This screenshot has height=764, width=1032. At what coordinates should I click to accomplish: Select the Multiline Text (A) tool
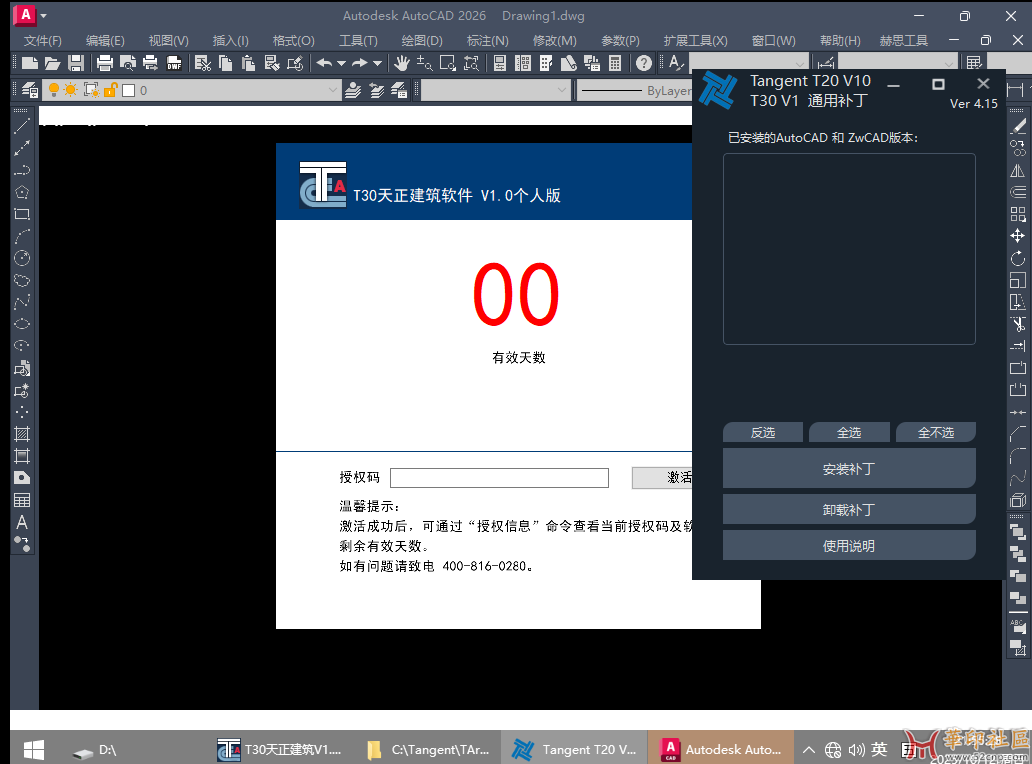point(21,522)
